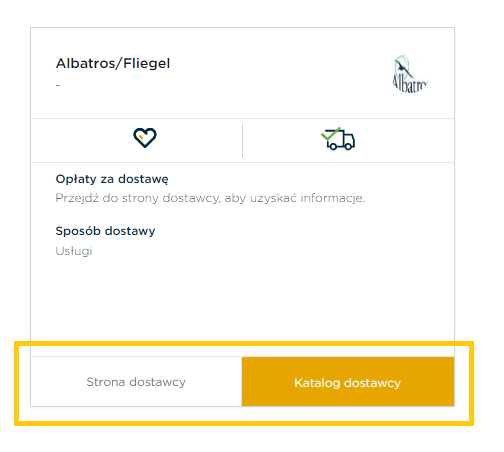Screen dimensions: 504x452
Task: Click the dash subtitle under supplier name
Action: tap(58, 85)
